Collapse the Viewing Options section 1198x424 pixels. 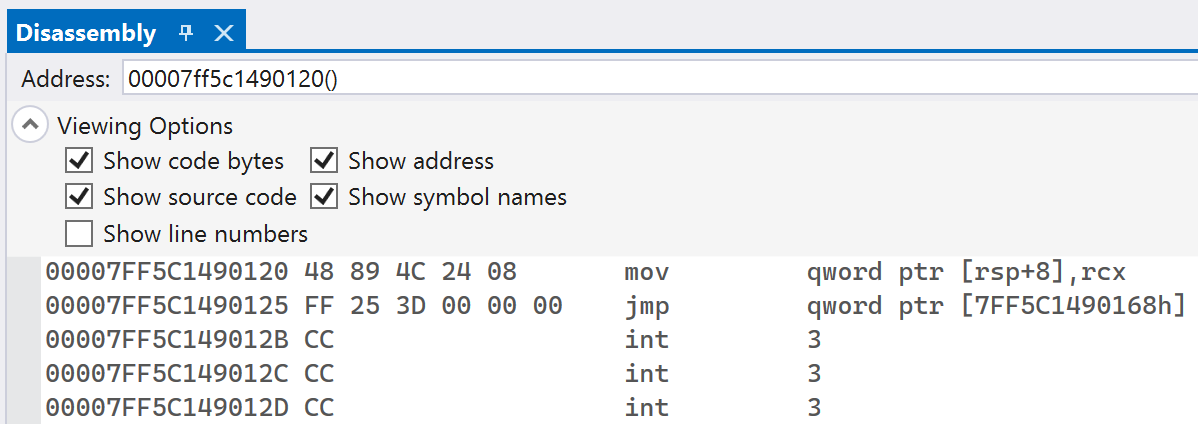click(30, 125)
